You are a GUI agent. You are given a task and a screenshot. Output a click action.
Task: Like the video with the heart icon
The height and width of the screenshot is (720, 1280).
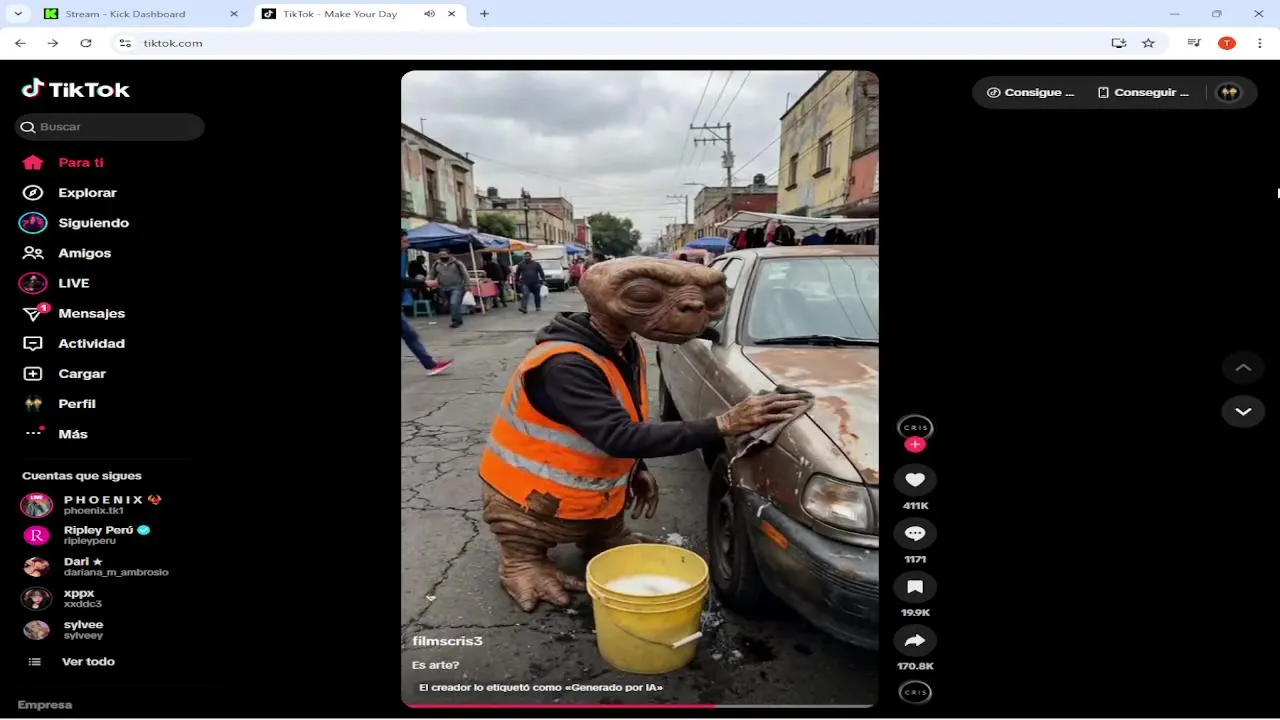pyautogui.click(x=915, y=480)
